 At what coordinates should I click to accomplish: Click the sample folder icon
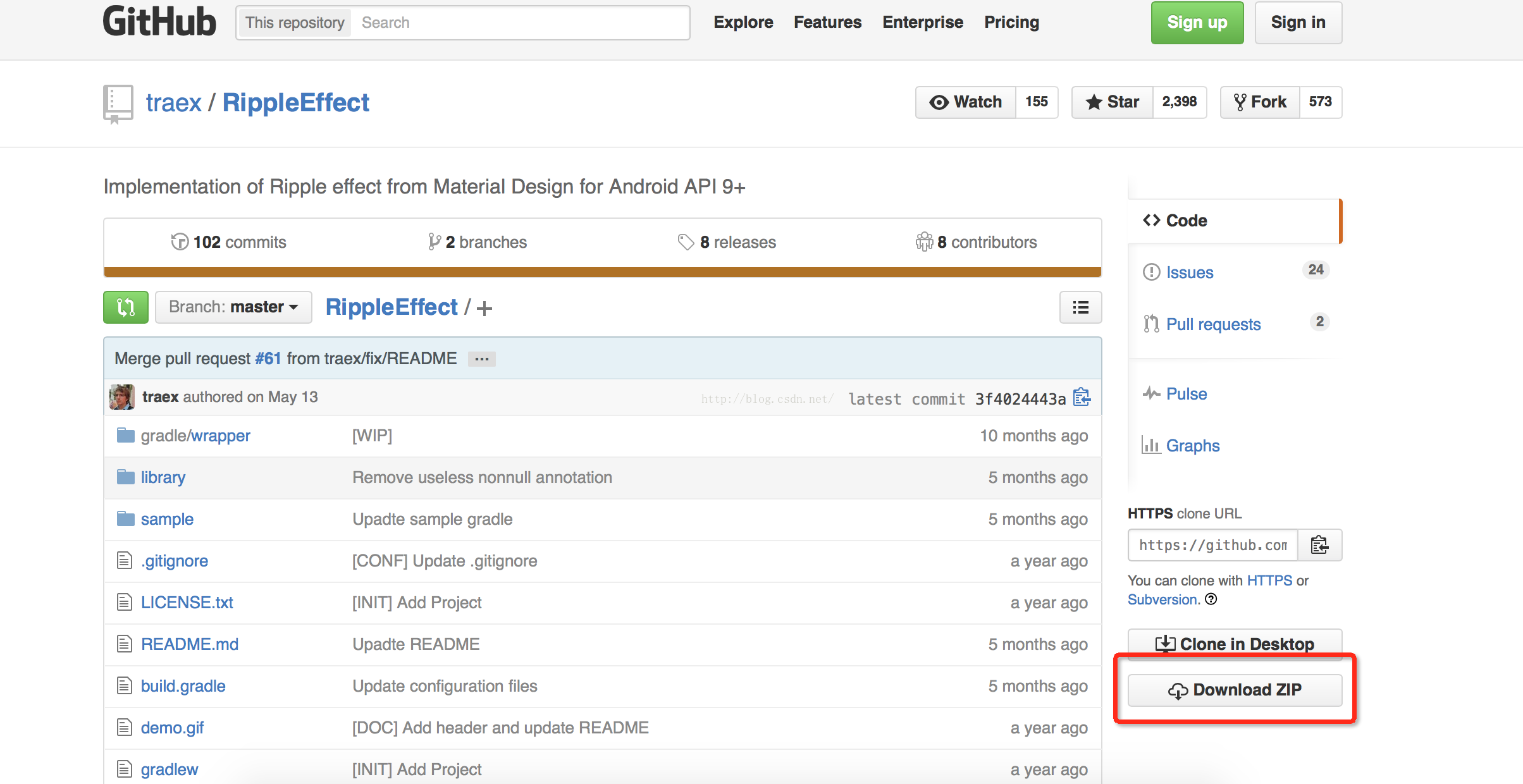click(126, 519)
